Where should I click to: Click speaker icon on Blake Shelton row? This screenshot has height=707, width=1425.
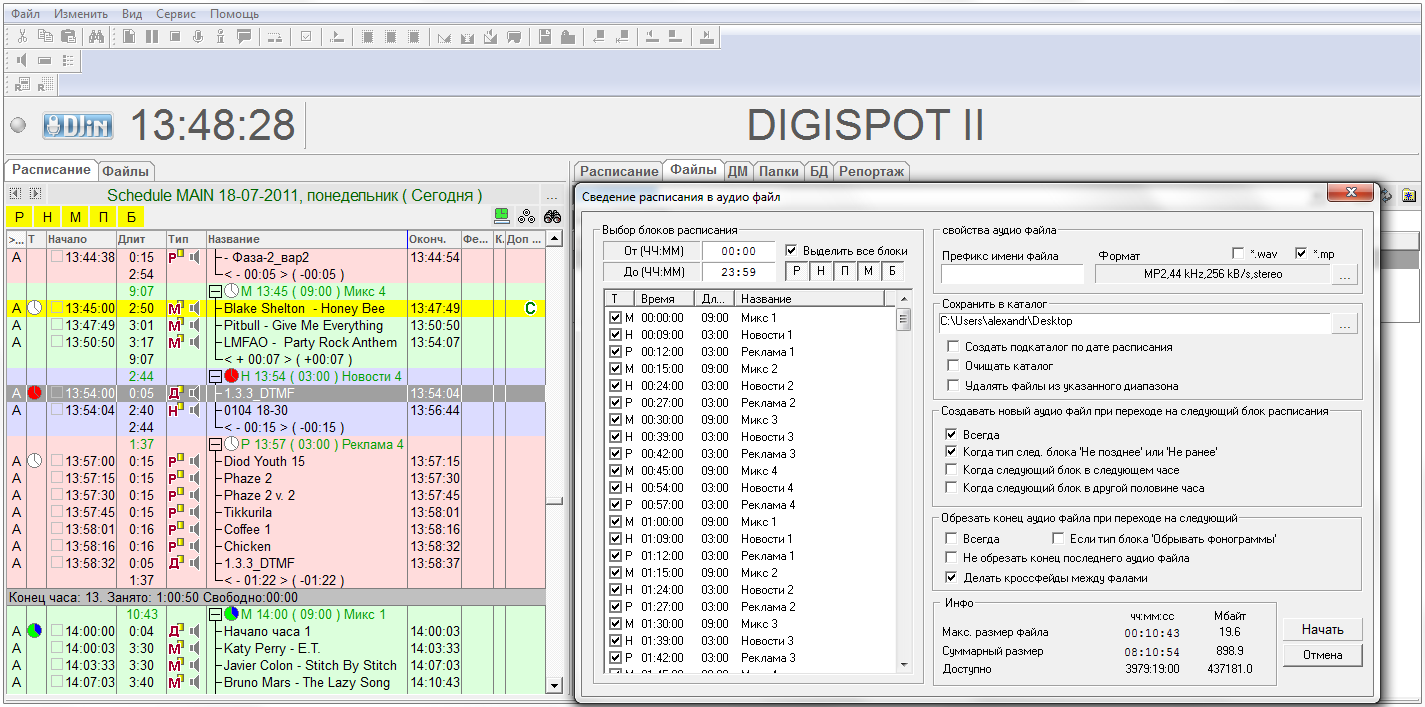(194, 309)
